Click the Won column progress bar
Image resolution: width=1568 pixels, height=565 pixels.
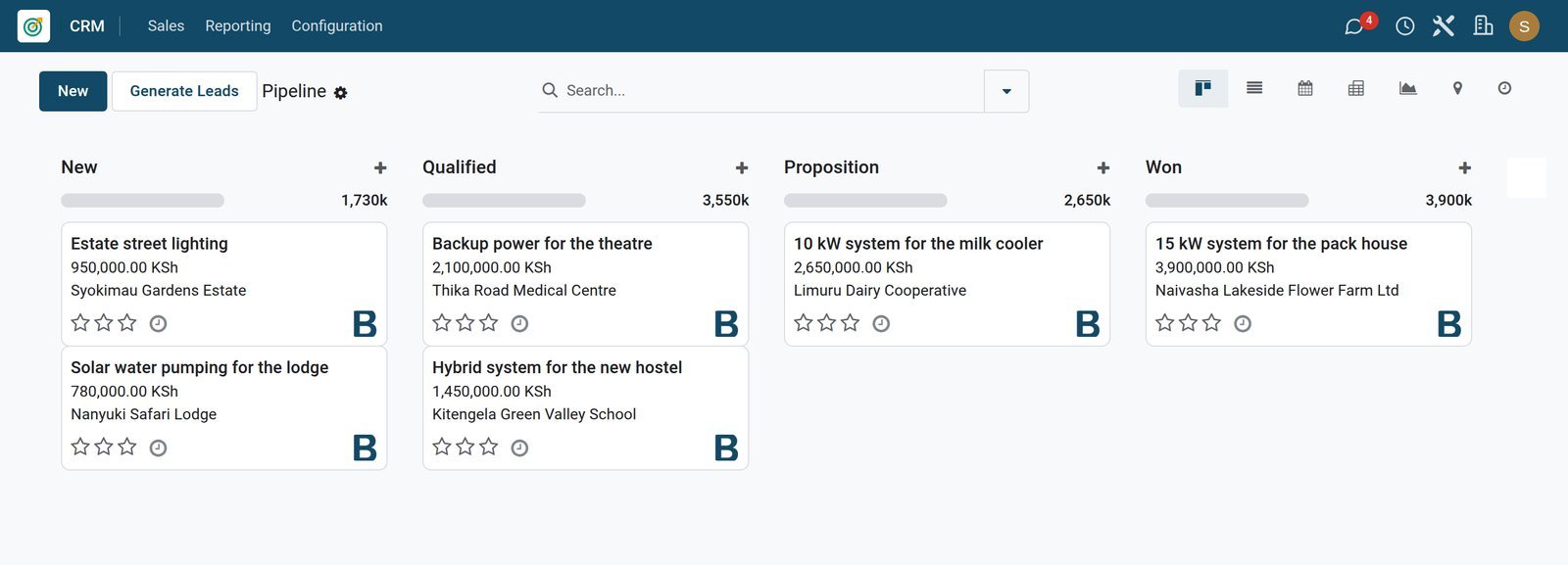click(x=1227, y=201)
